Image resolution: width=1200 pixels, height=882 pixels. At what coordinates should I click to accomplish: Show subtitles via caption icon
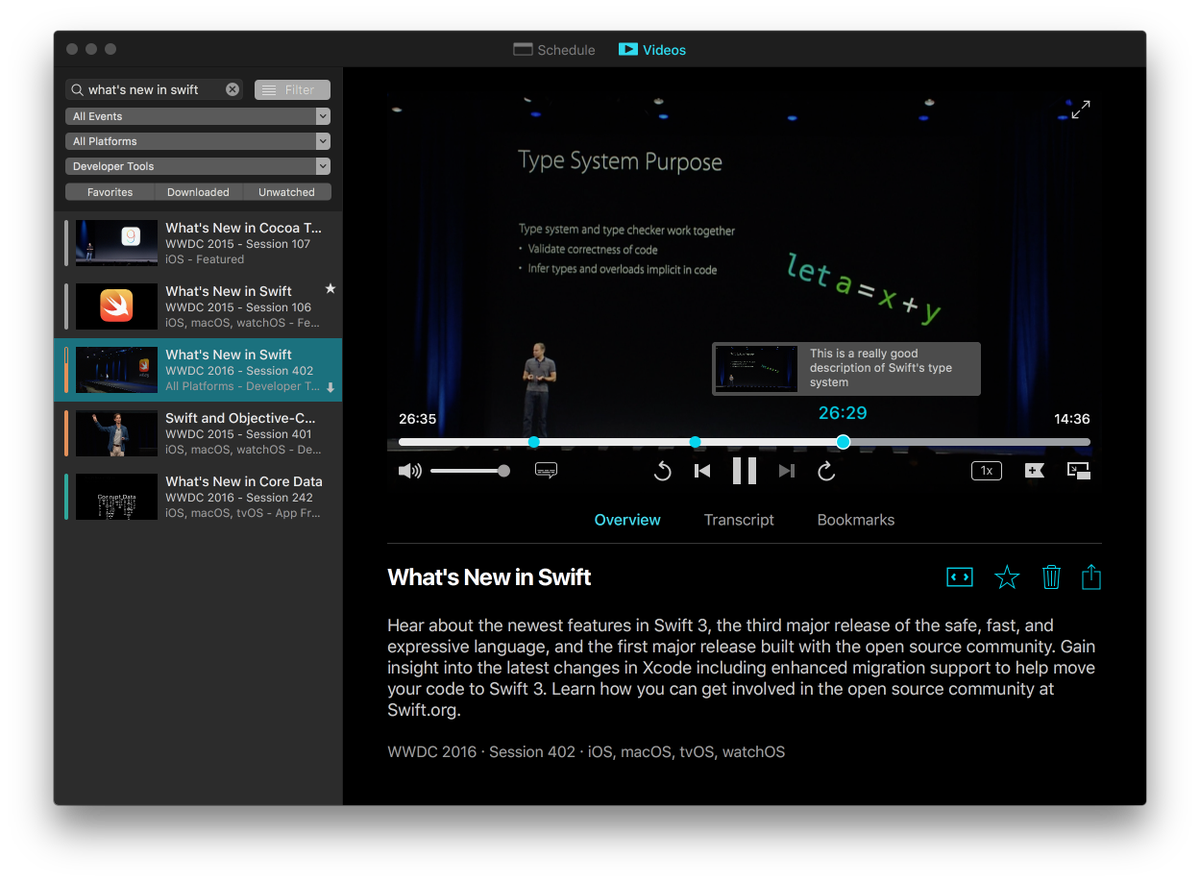546,470
